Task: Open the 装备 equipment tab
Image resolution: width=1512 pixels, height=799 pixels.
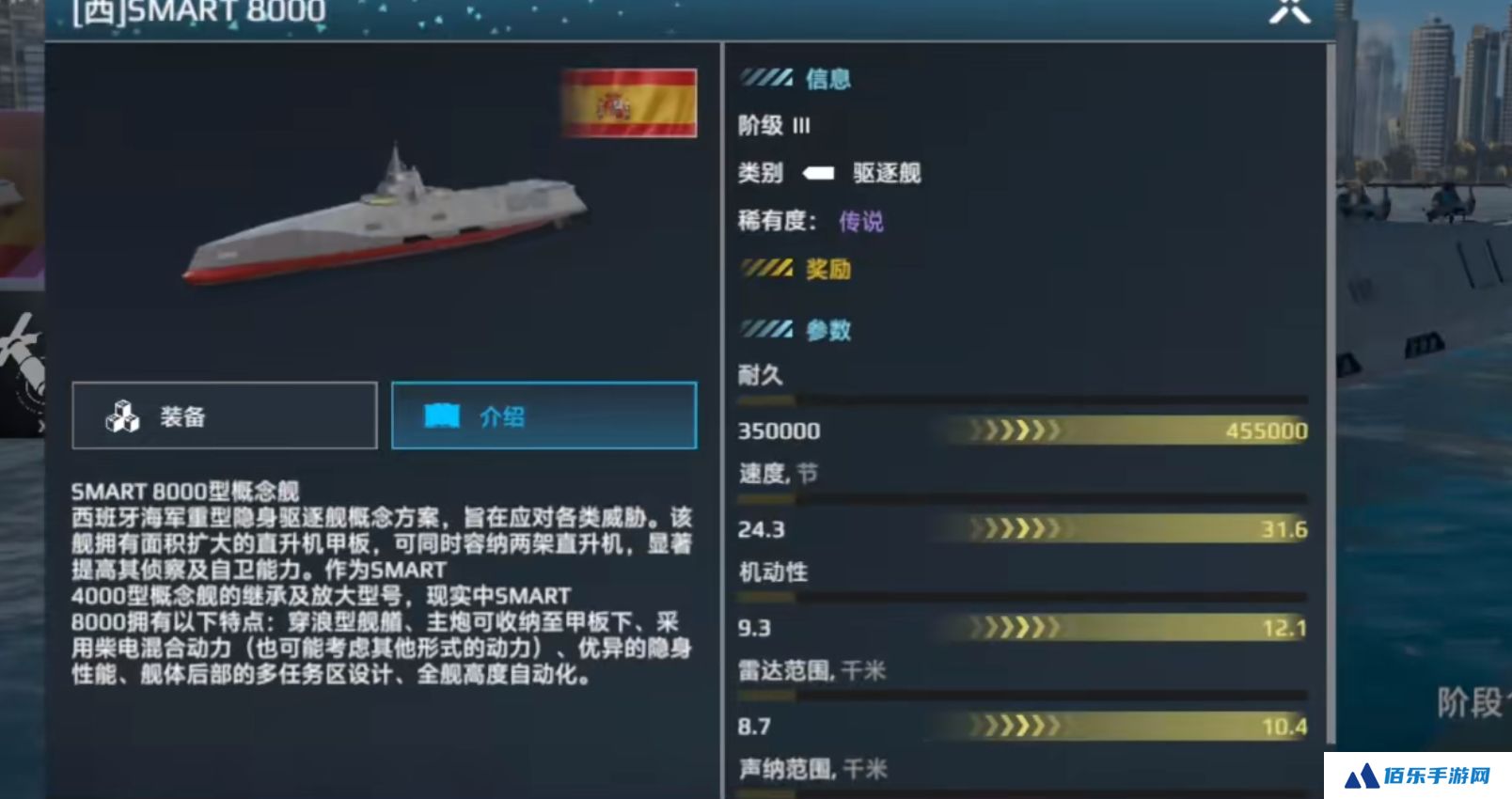Action: 225,415
